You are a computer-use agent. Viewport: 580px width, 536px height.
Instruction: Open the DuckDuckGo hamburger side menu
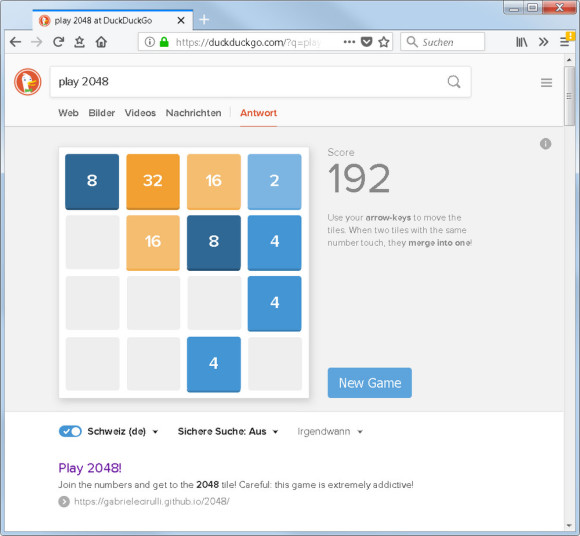click(x=546, y=83)
